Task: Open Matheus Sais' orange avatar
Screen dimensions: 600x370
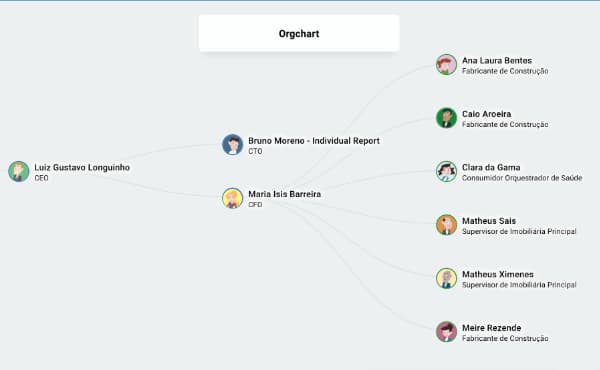Action: (447, 225)
